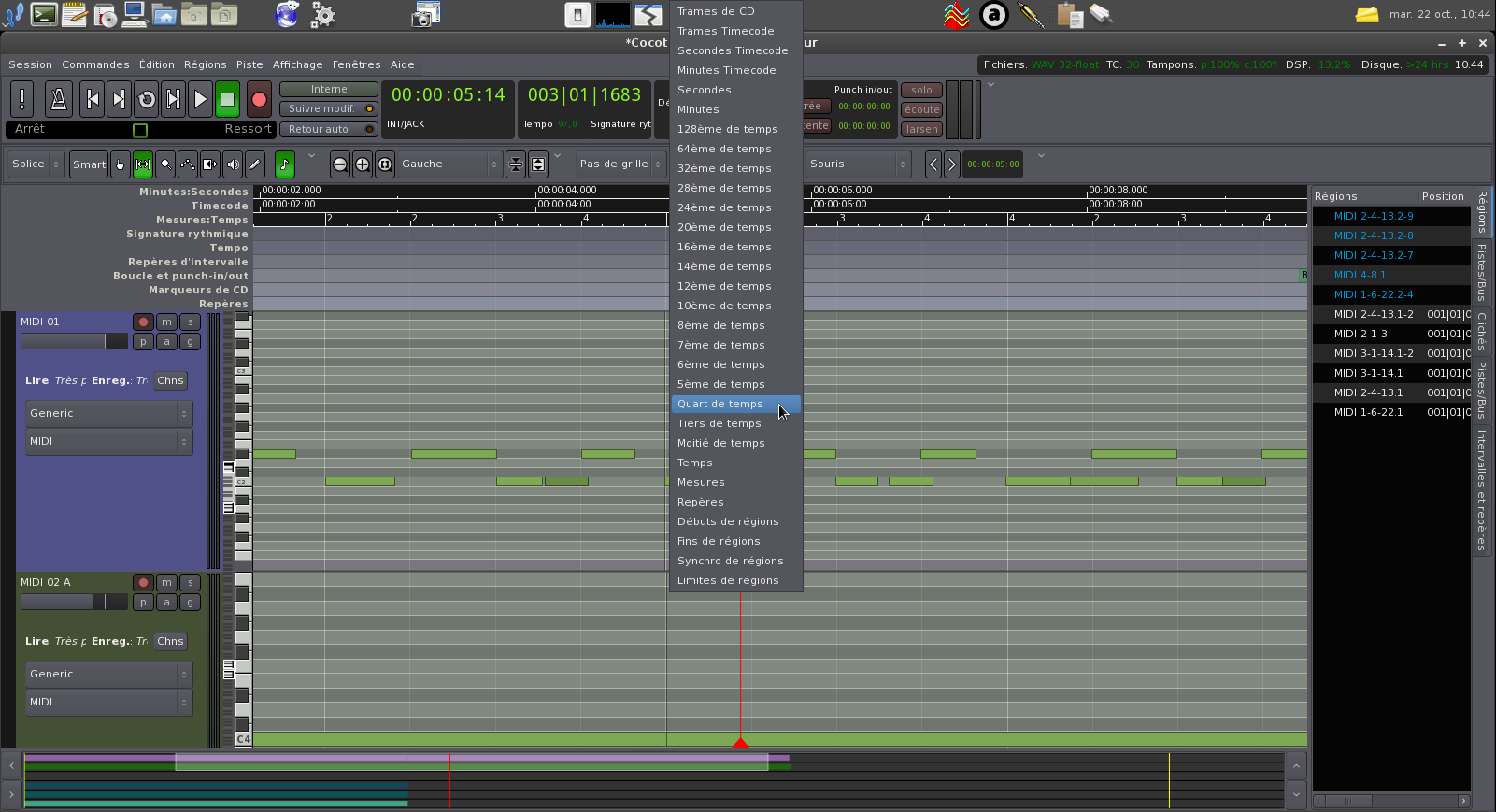Toggle the note-level MIDI edit button

(285, 164)
